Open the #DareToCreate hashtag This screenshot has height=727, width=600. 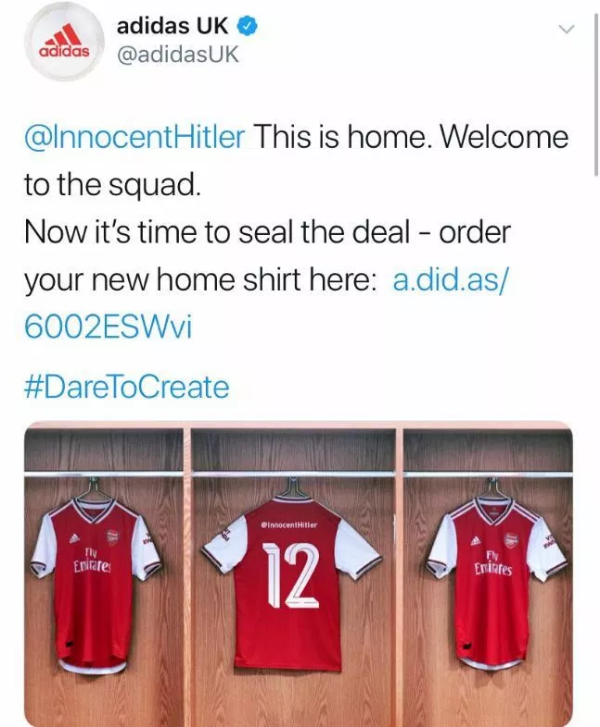tap(126, 386)
